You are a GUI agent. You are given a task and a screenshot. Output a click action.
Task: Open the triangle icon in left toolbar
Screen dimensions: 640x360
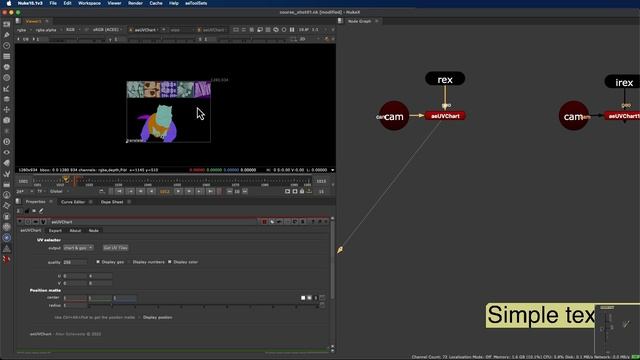click(x=7, y=248)
